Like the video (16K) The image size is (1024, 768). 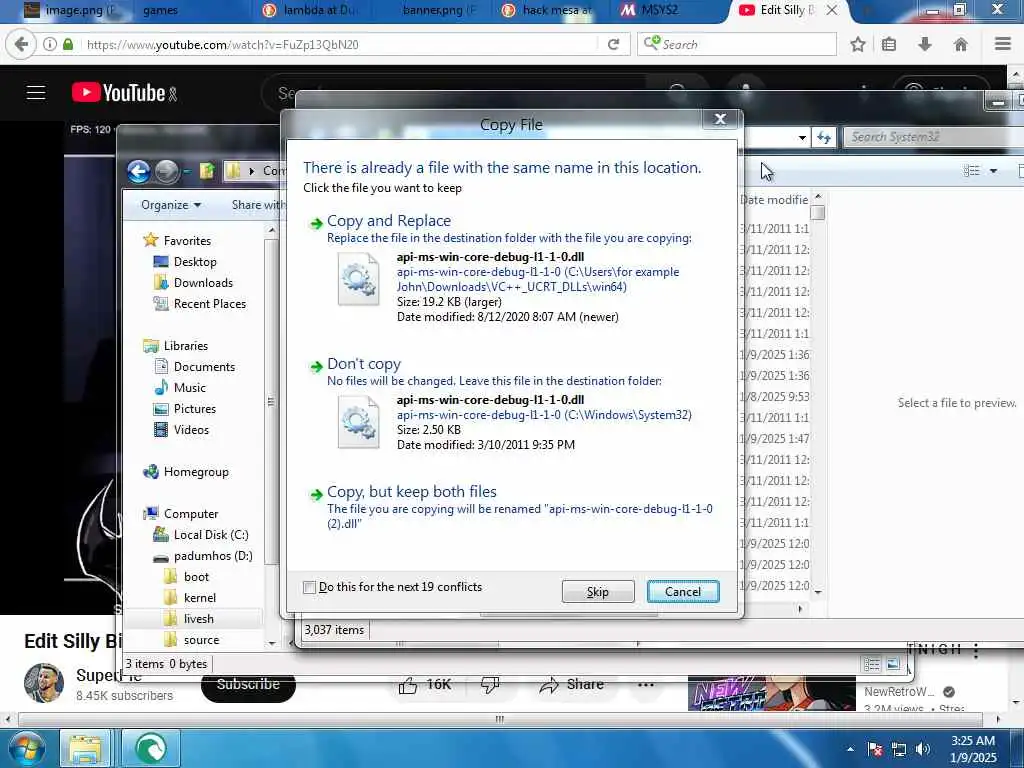[x=424, y=684]
